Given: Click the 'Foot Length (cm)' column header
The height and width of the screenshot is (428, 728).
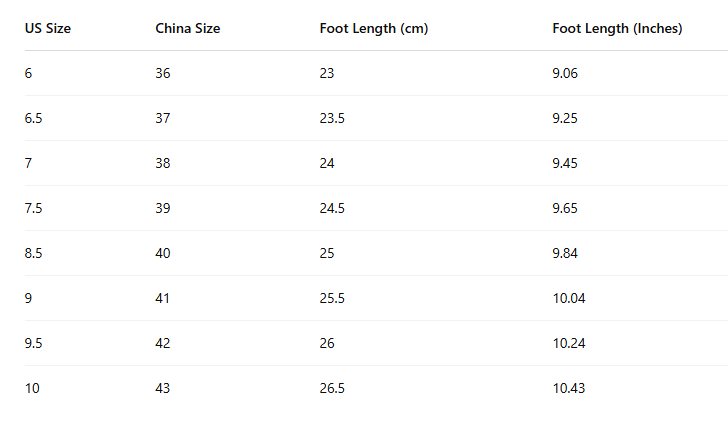Looking at the screenshot, I should 373,28.
